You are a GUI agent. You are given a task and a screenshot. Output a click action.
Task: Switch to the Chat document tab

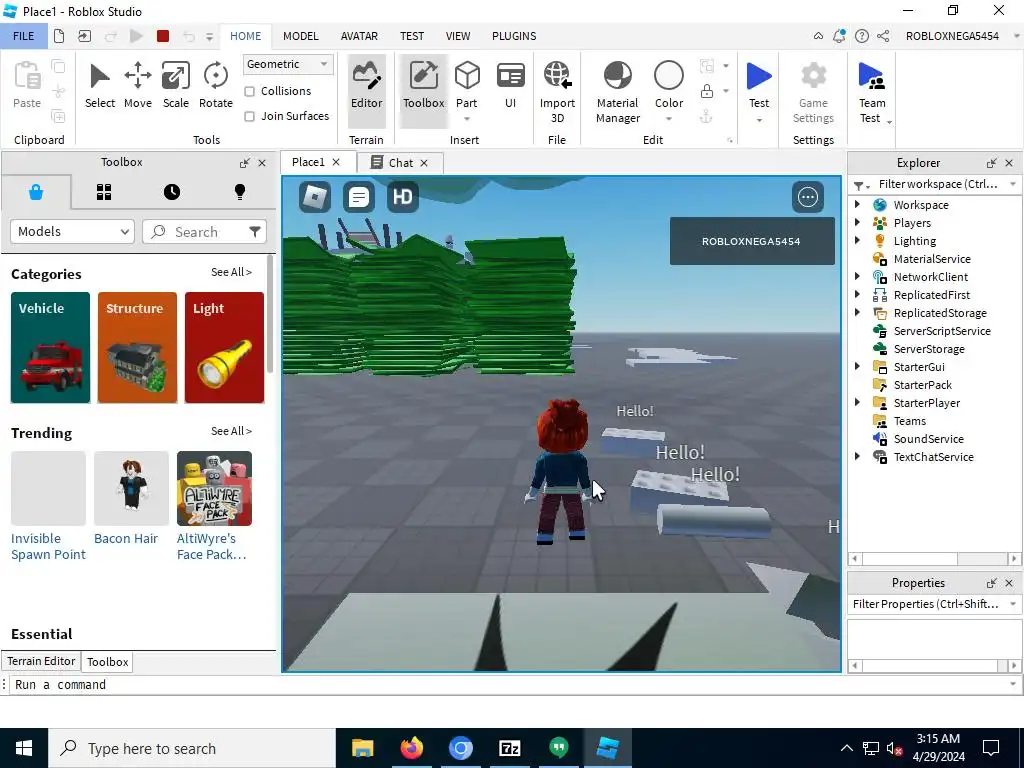pyautogui.click(x=400, y=163)
